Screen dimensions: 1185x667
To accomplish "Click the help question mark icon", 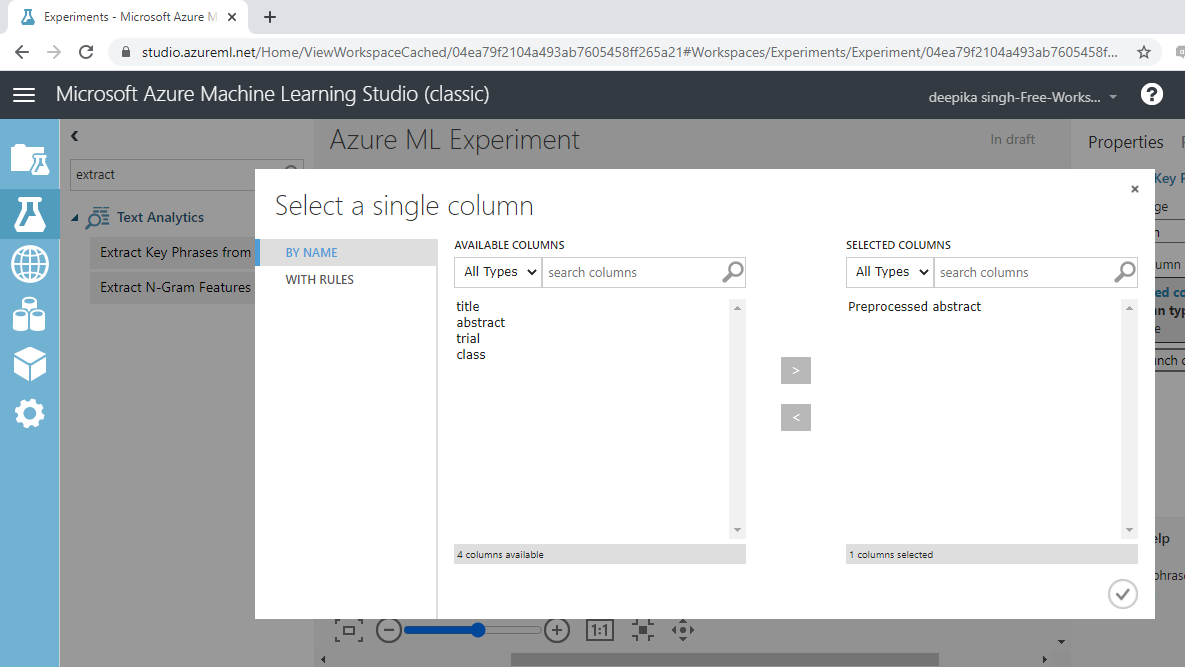I will pyautogui.click(x=1151, y=94).
